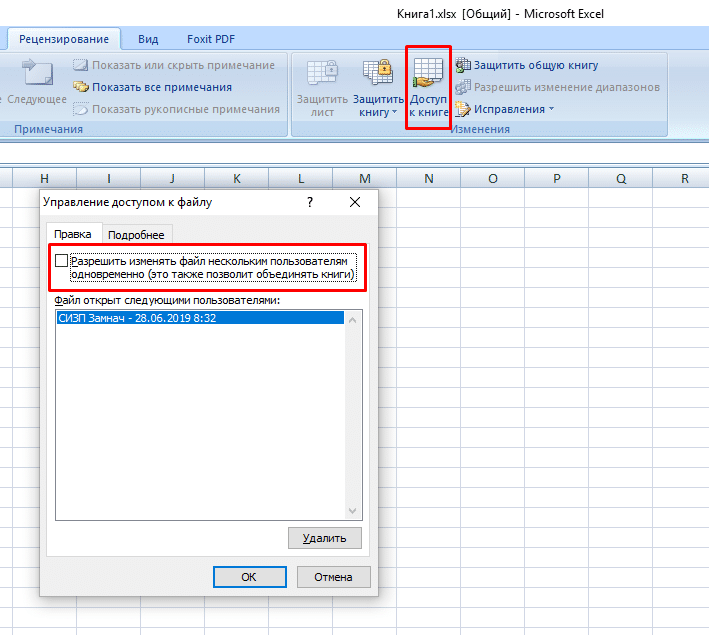Click Показать или скрыть примечание
The height and width of the screenshot is (635, 709).
[x=174, y=65]
